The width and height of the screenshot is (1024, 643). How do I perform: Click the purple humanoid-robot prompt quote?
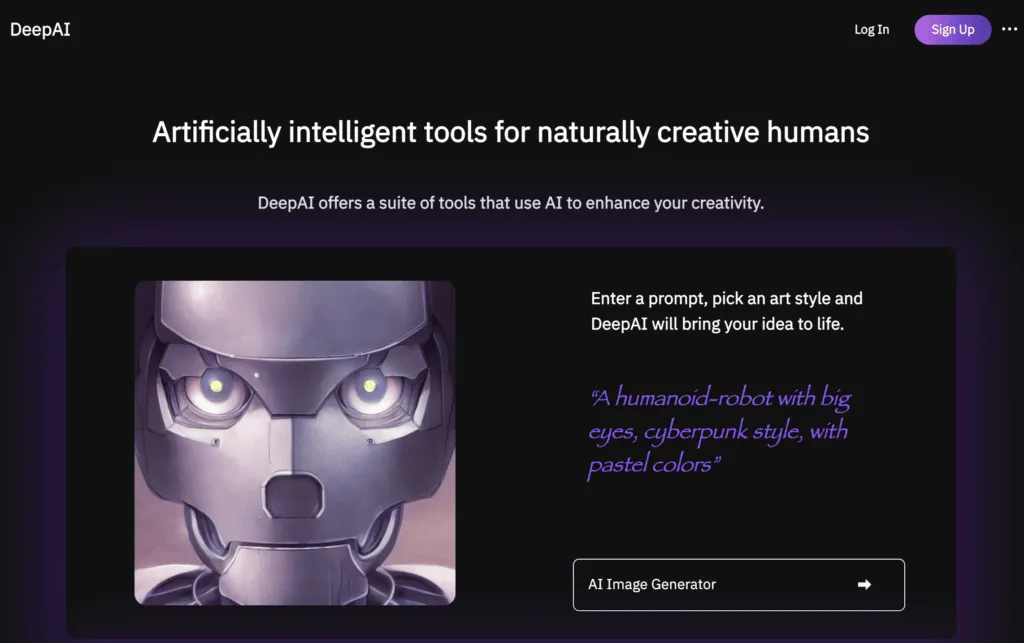click(720, 431)
